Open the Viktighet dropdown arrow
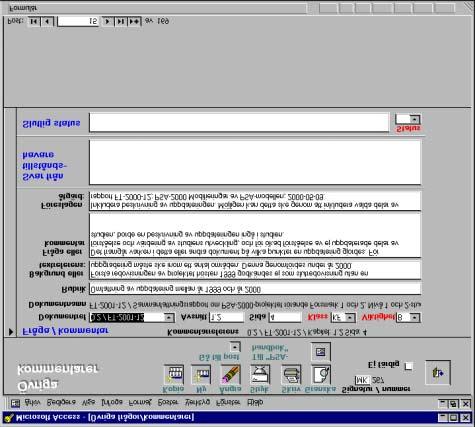 415,317
